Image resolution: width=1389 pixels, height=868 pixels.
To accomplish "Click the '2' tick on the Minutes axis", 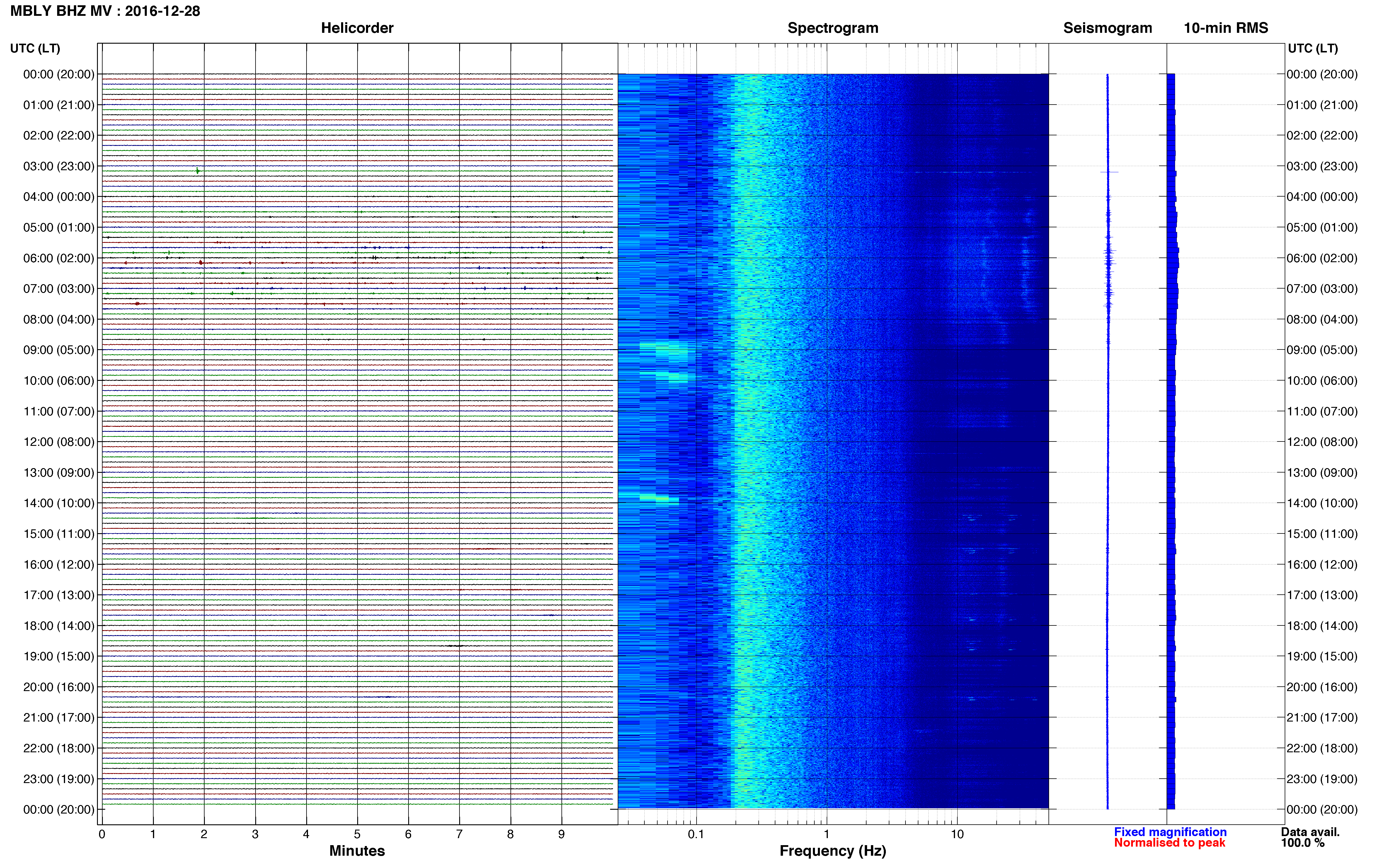I will pyautogui.click(x=204, y=834).
